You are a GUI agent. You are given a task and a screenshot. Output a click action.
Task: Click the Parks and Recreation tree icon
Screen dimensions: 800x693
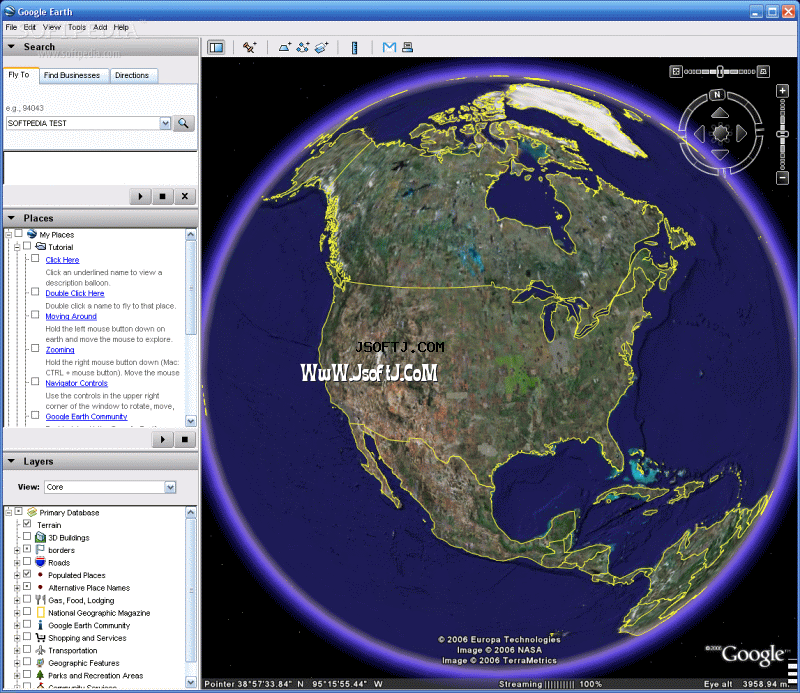40,675
